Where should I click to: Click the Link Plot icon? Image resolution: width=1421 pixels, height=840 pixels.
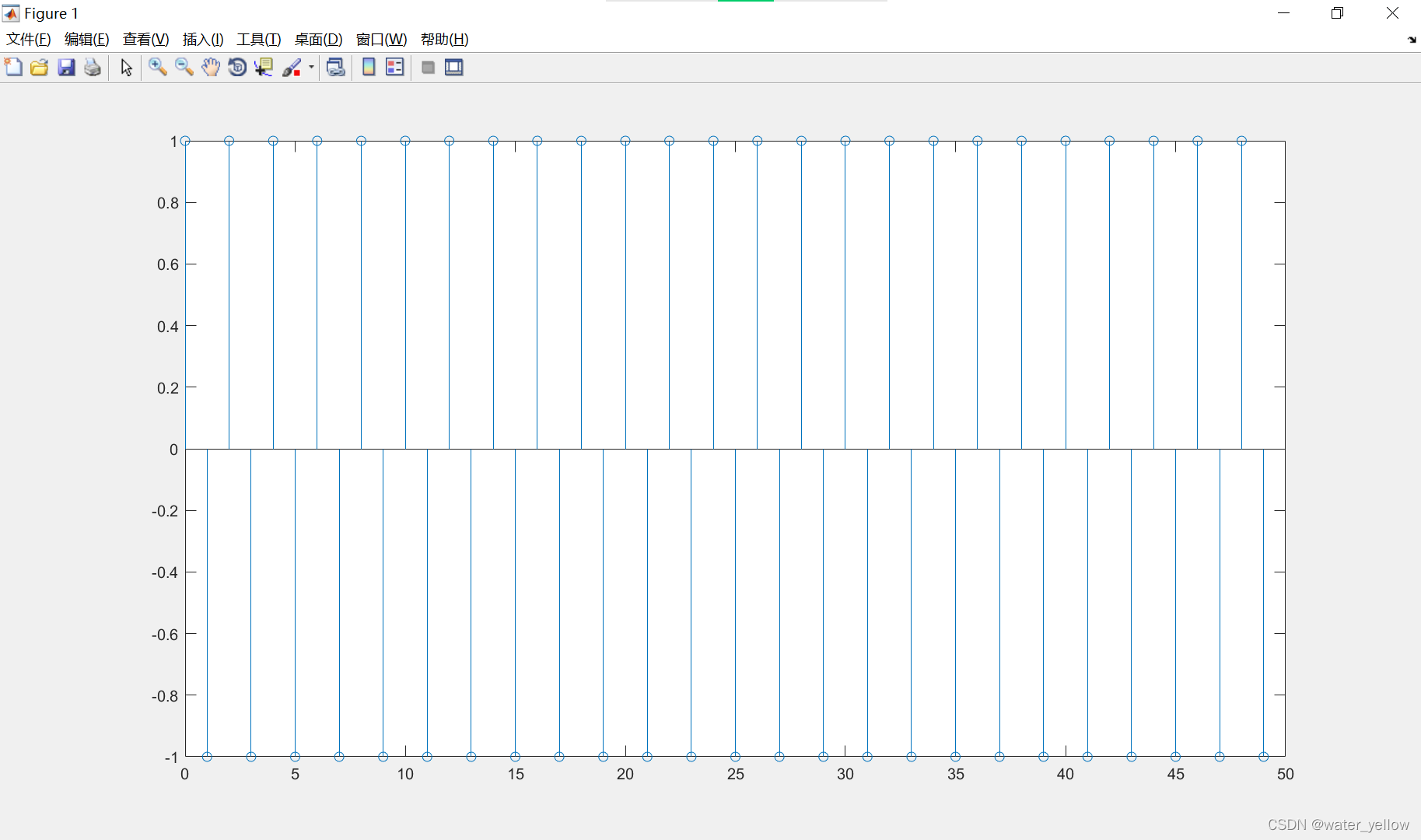tap(335, 68)
